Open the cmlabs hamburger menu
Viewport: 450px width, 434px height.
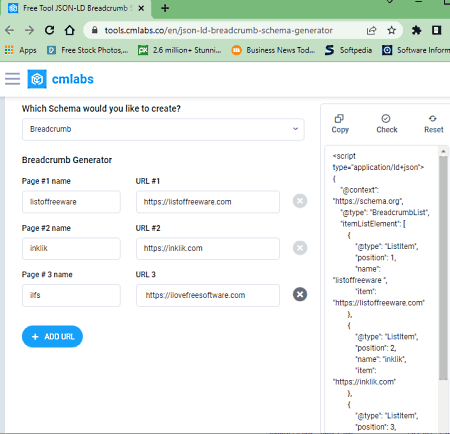pos(13,79)
